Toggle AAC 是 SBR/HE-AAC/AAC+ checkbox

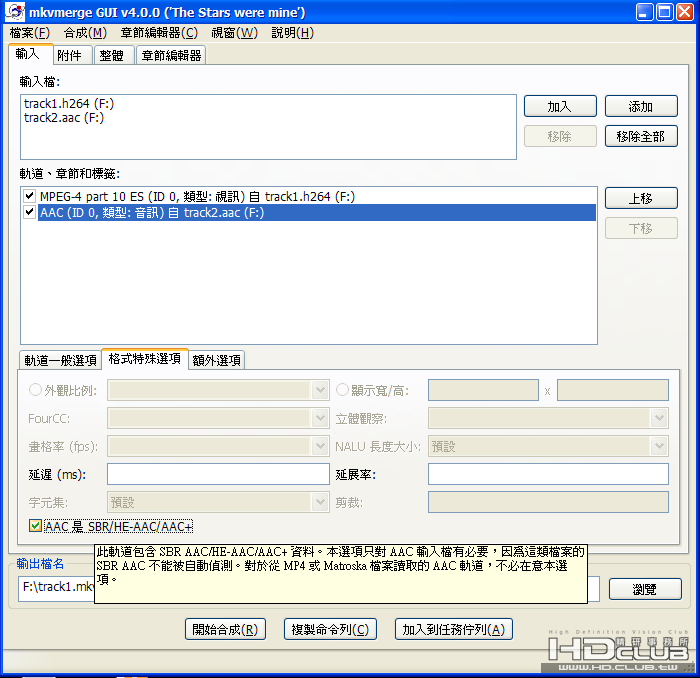[35, 526]
